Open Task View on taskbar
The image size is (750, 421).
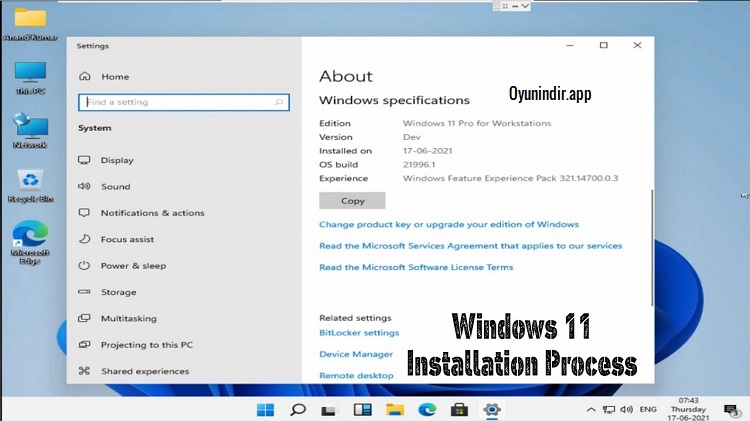329,410
